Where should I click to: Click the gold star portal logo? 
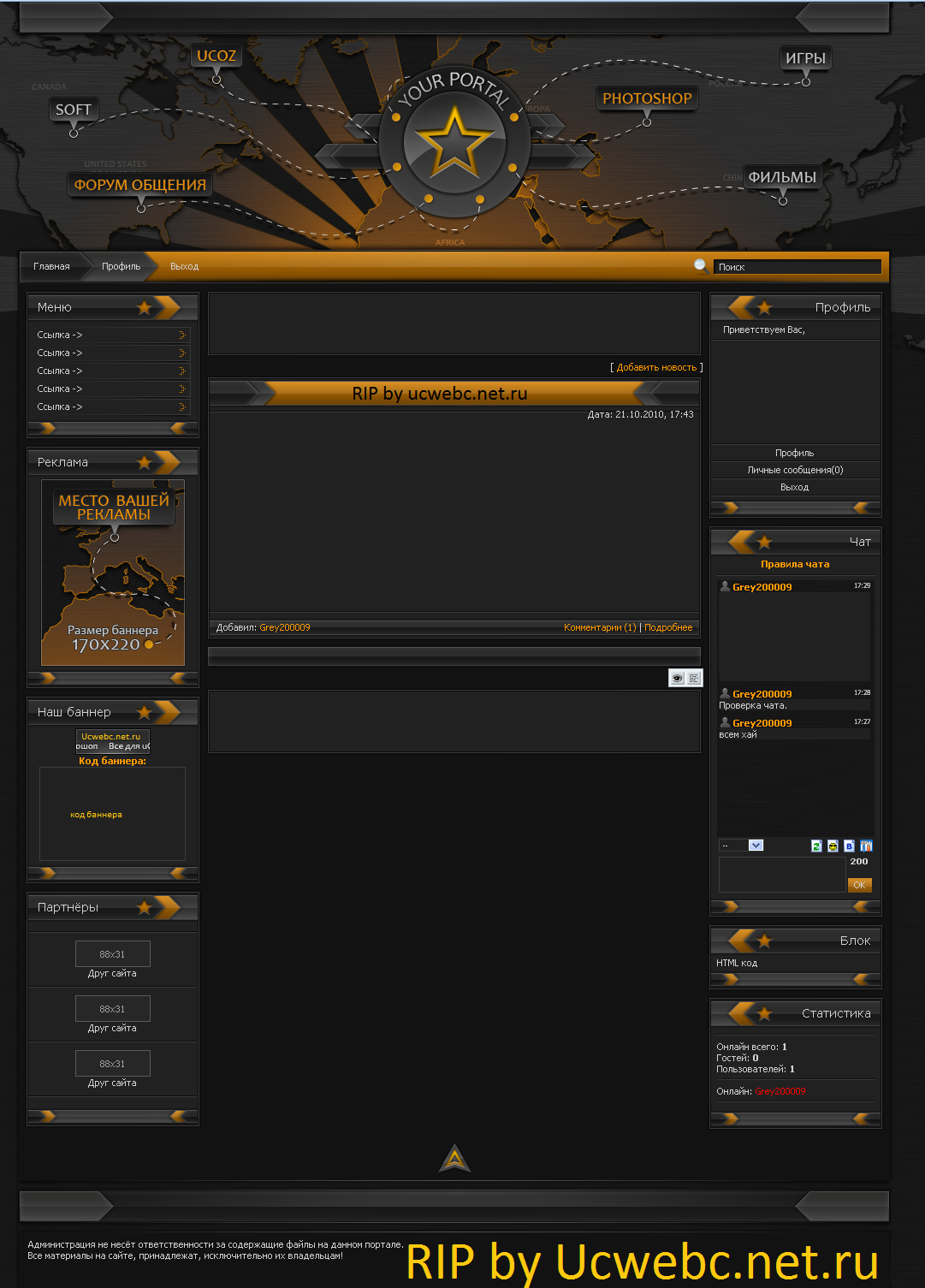tap(454, 142)
